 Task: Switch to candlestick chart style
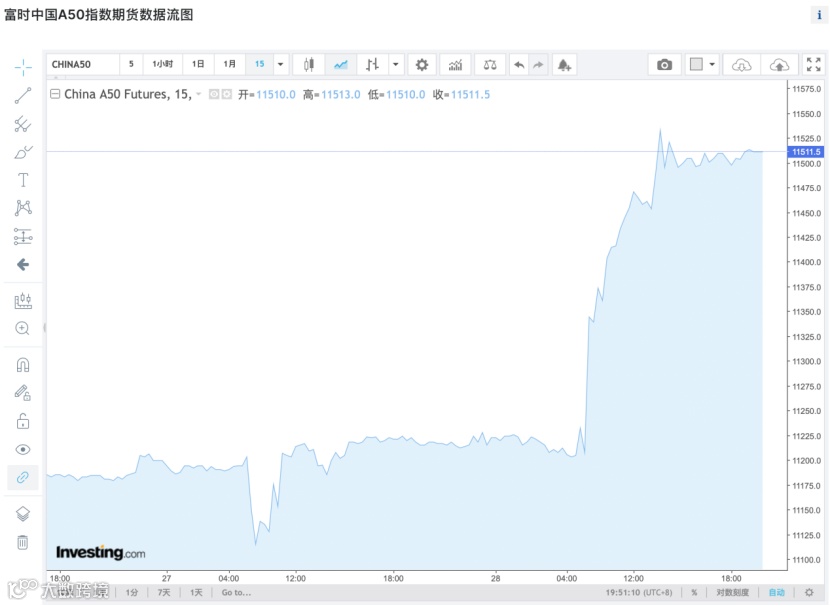(309, 65)
